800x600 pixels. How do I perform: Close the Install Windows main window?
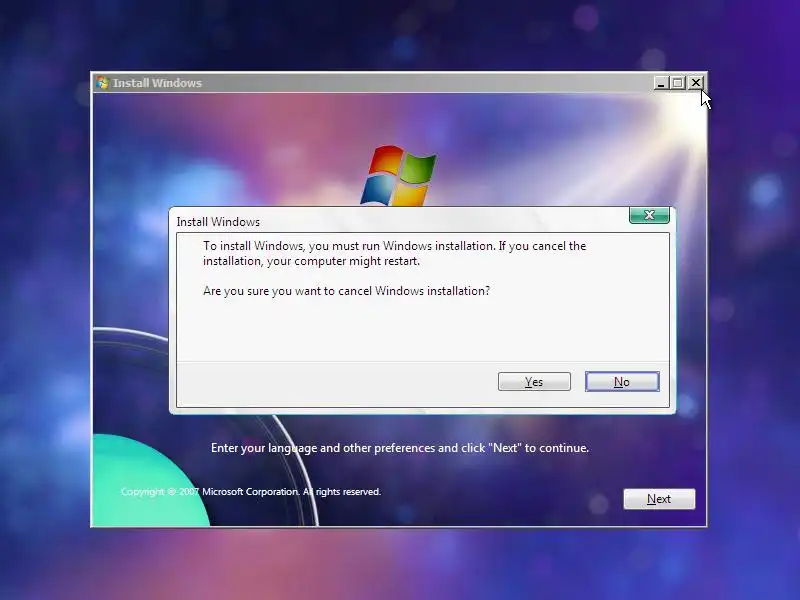(696, 83)
